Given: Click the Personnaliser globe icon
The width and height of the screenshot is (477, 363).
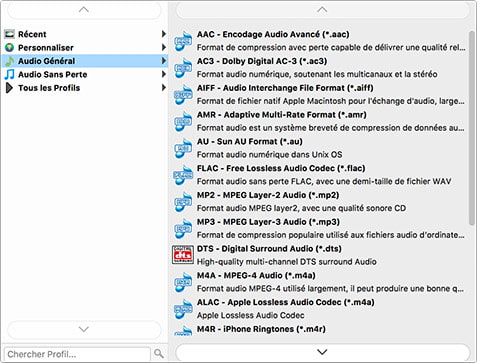Looking at the screenshot, I should coord(9,47).
